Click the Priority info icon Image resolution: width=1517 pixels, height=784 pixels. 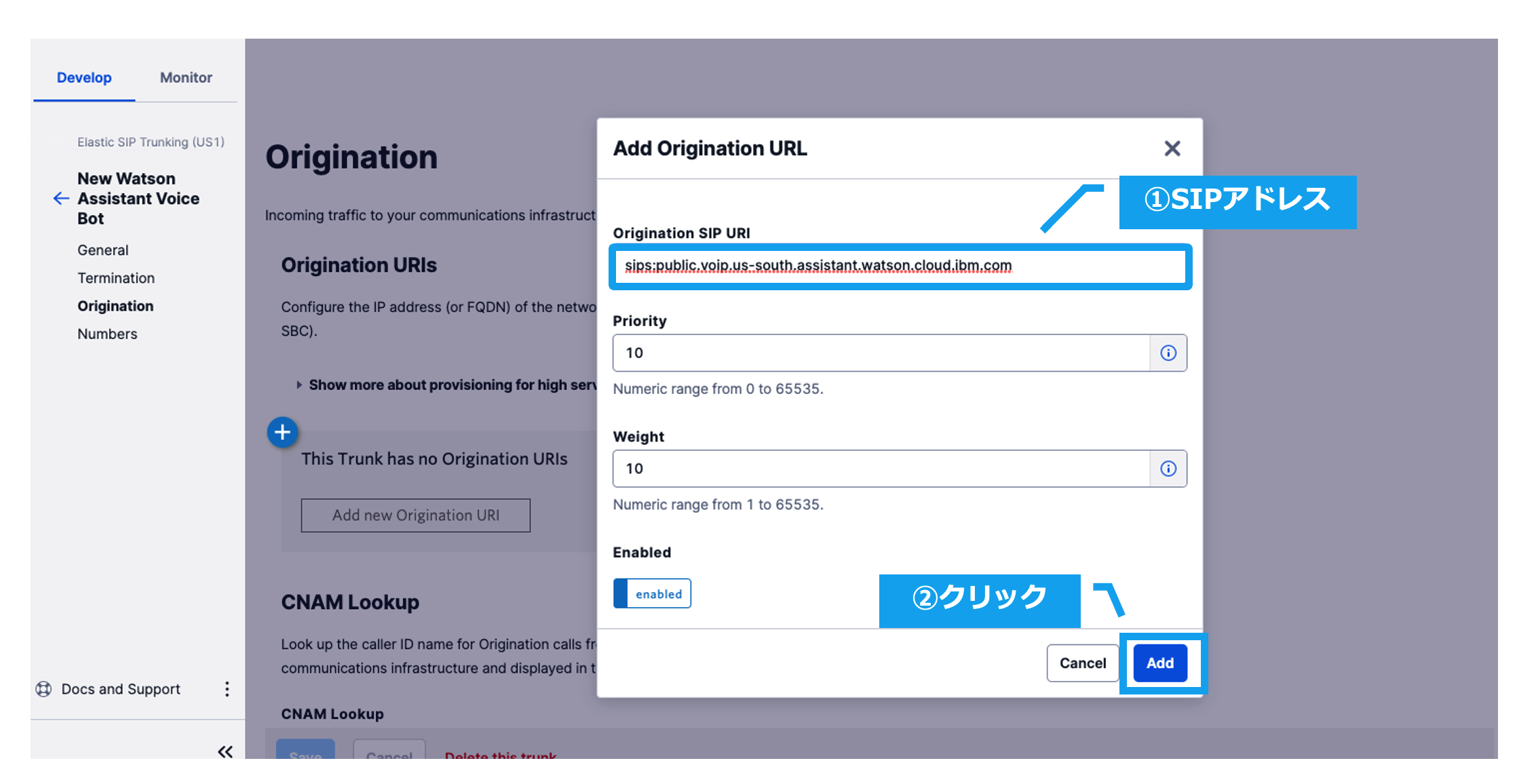(1168, 353)
